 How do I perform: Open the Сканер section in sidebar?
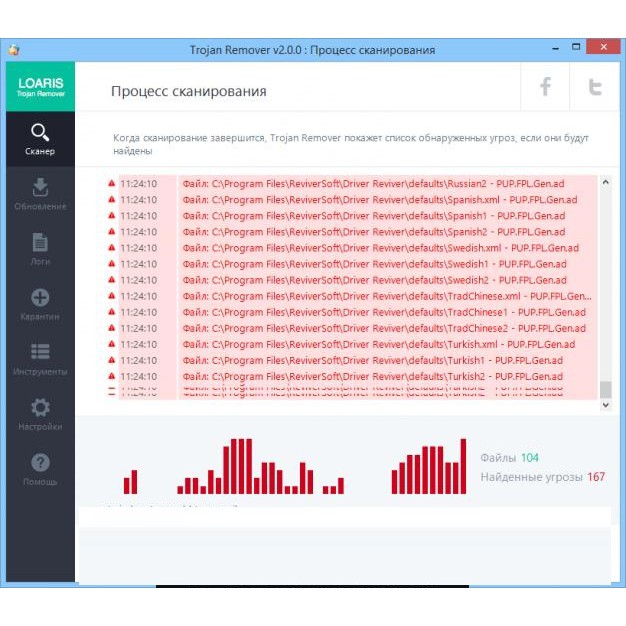pyautogui.click(x=40, y=140)
